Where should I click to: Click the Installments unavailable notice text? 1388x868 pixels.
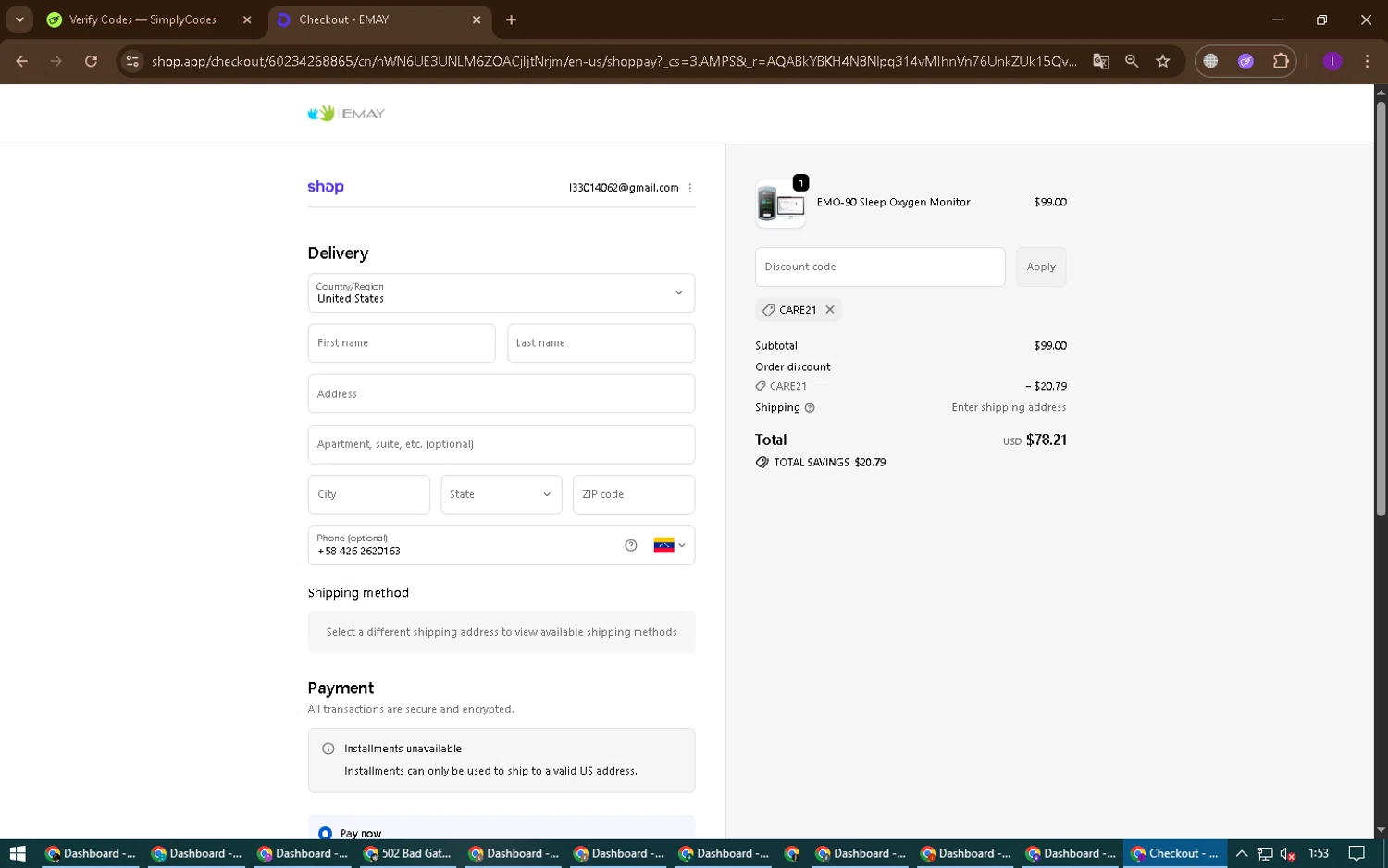[x=403, y=749]
